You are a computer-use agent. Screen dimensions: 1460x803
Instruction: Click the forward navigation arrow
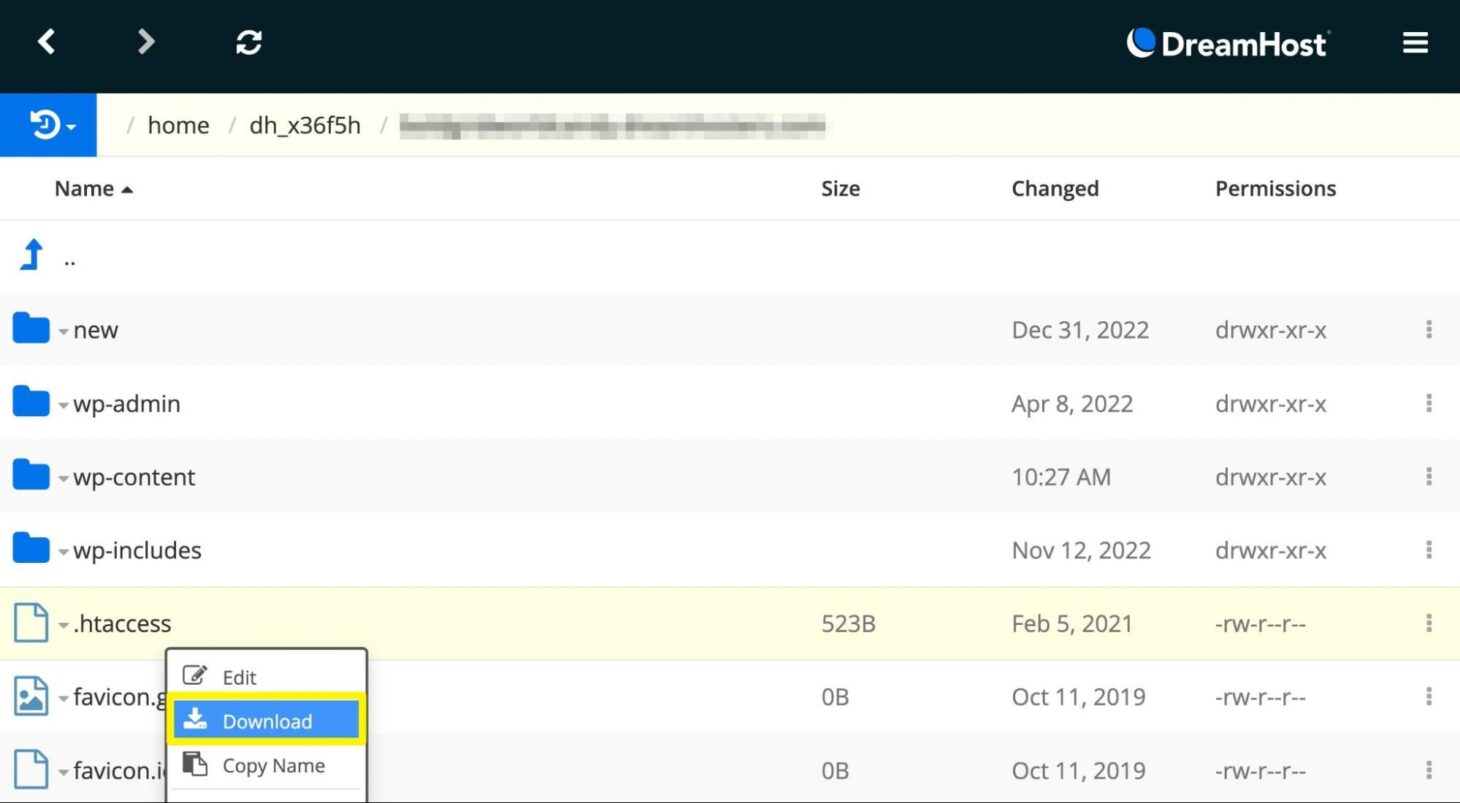tap(146, 42)
